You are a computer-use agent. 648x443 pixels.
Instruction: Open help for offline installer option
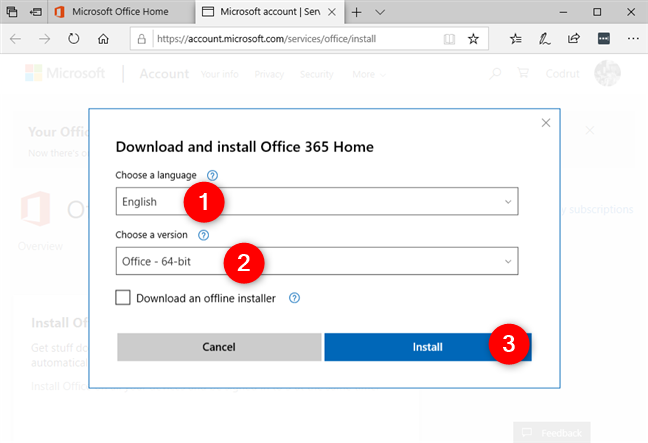click(294, 298)
